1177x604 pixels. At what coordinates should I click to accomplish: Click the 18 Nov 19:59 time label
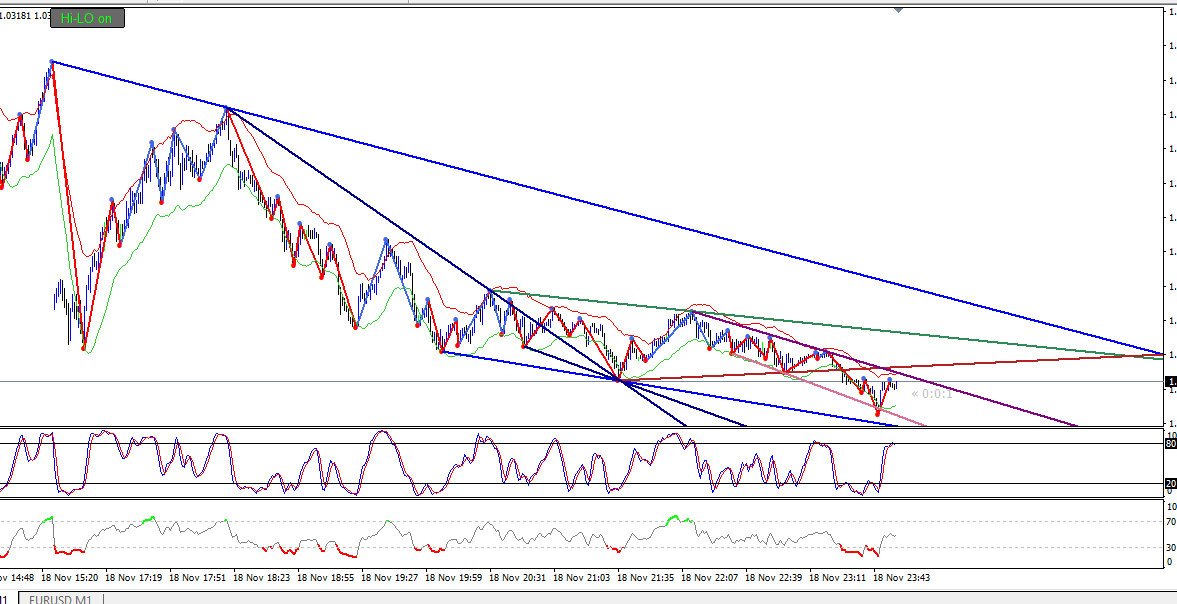tap(453, 578)
